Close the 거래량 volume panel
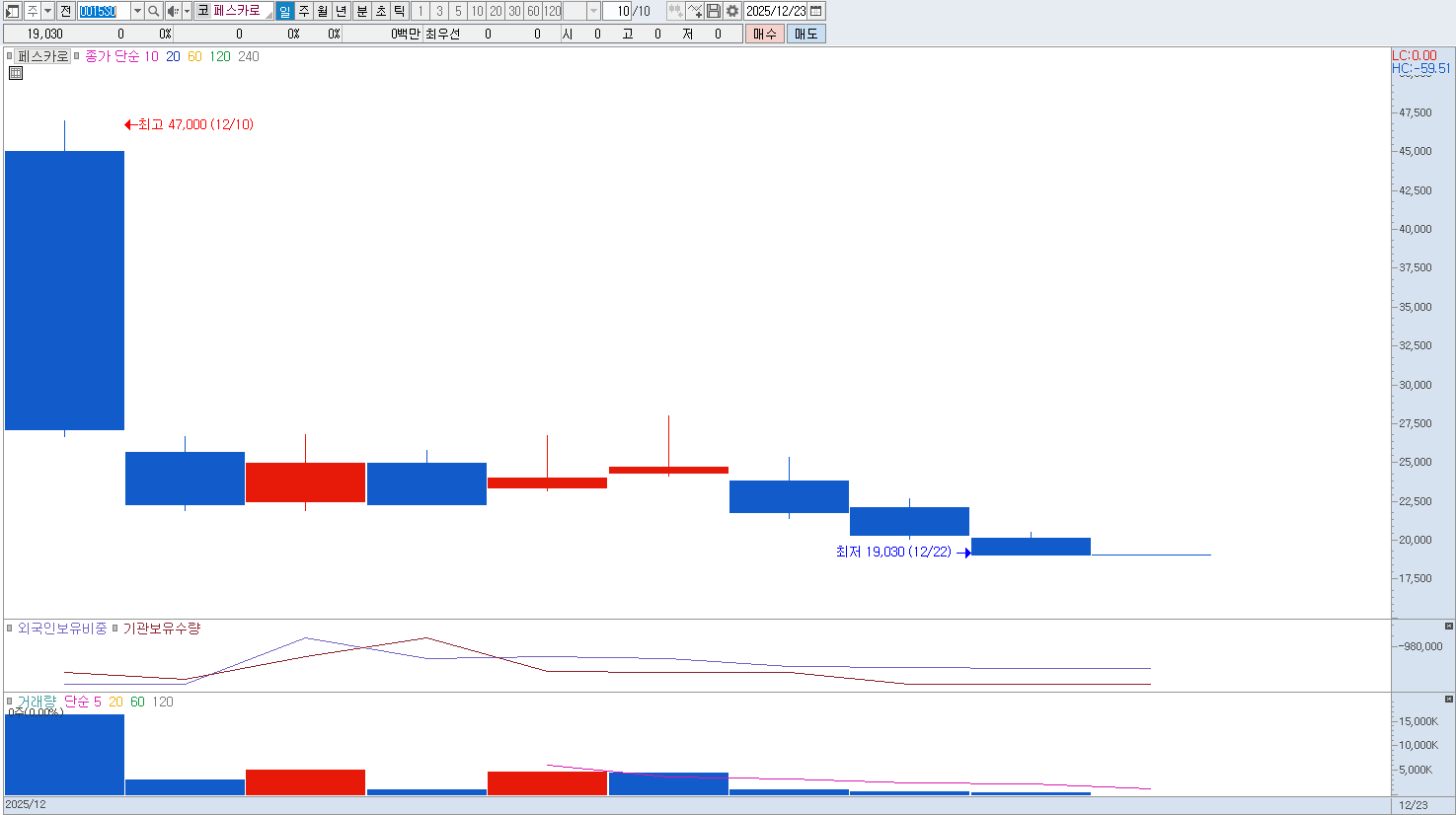 click(x=1448, y=700)
